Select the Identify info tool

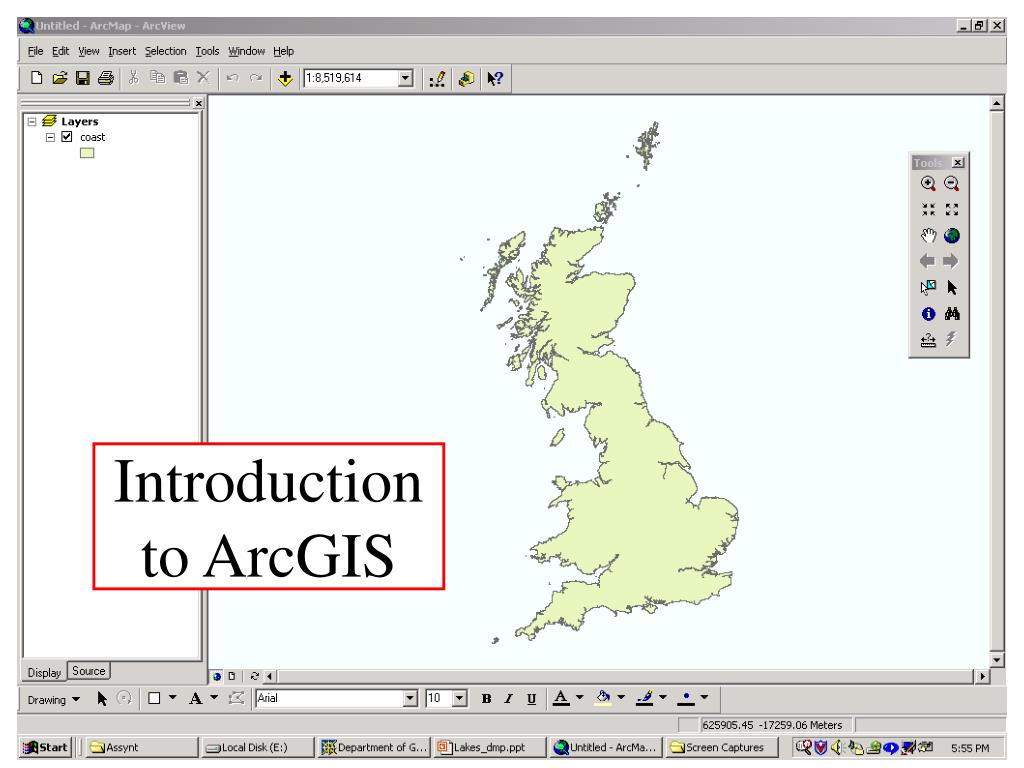pyautogui.click(x=929, y=314)
